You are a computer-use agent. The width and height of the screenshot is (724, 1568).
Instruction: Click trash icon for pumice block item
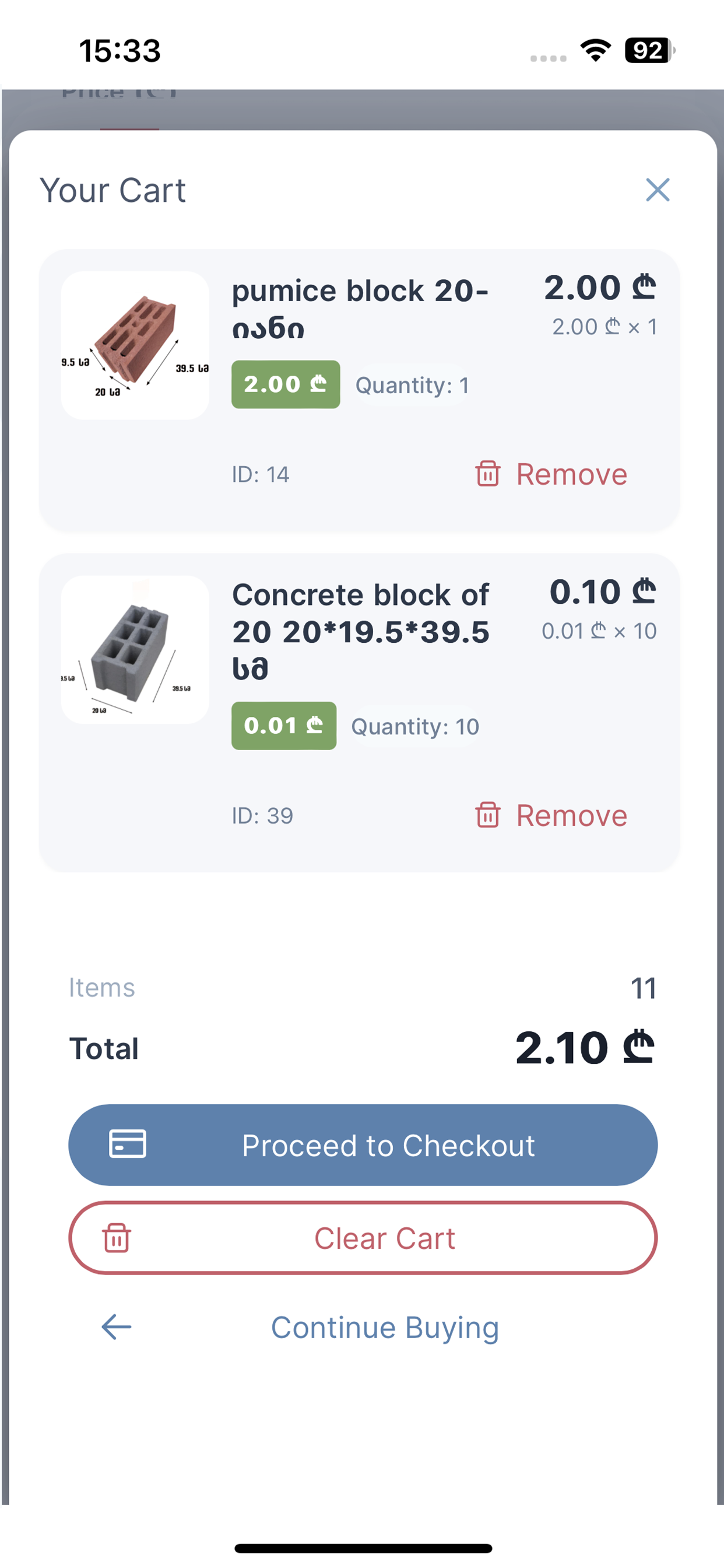click(488, 474)
